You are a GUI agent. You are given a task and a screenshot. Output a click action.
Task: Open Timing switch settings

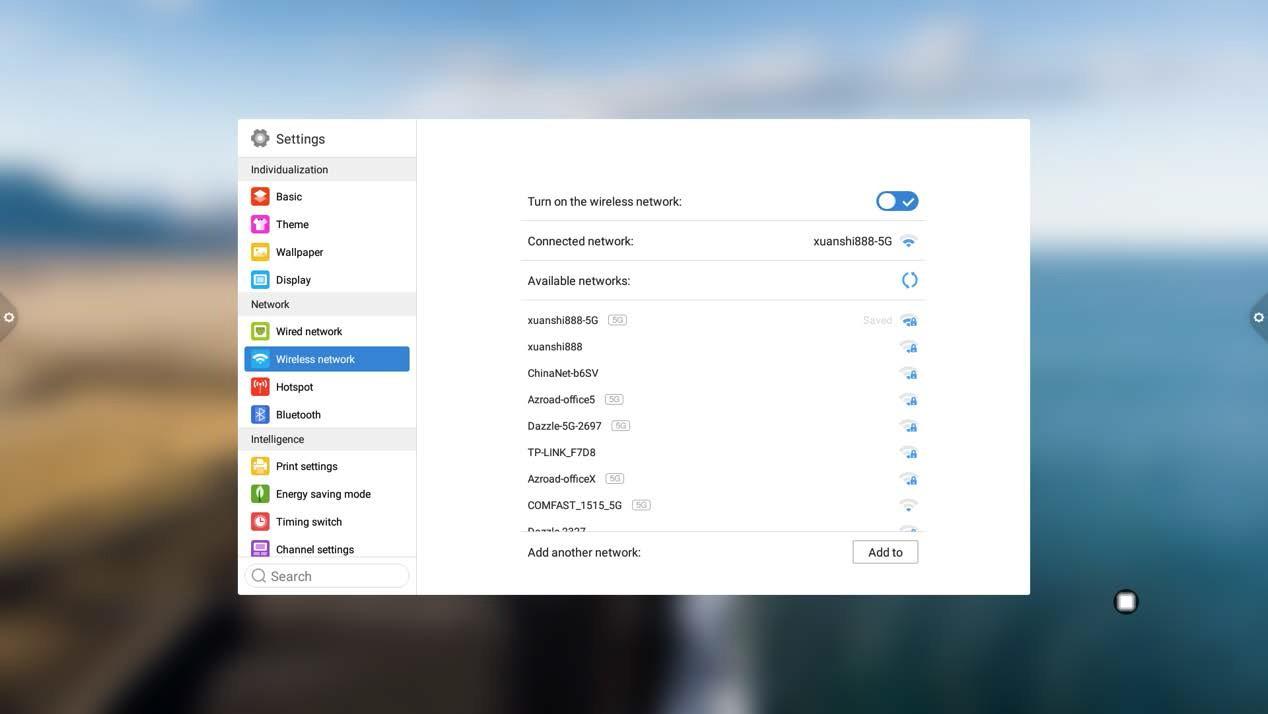(308, 522)
